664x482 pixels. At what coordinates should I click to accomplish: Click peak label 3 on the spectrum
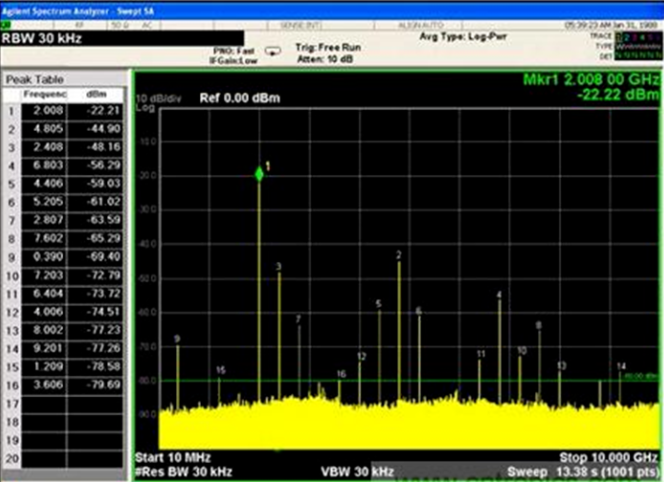(x=279, y=267)
